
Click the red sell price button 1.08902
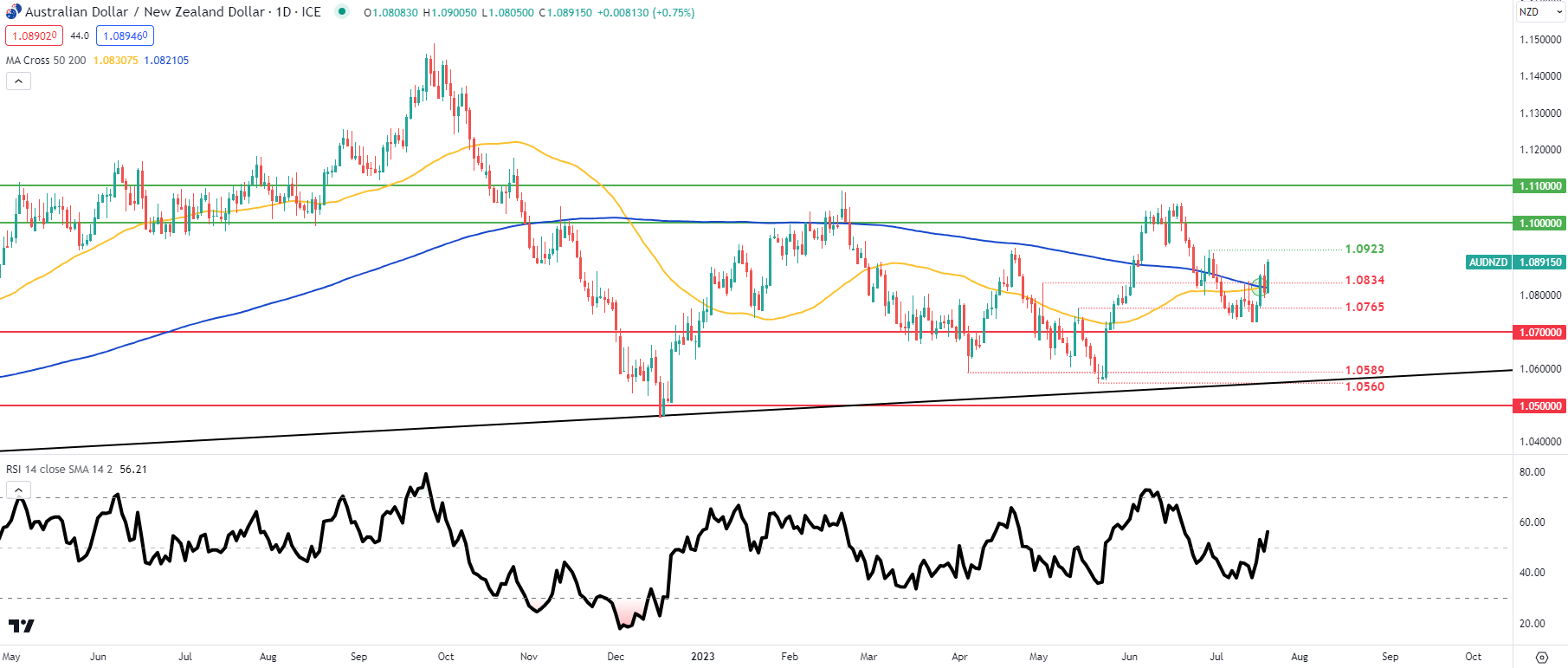pos(34,36)
